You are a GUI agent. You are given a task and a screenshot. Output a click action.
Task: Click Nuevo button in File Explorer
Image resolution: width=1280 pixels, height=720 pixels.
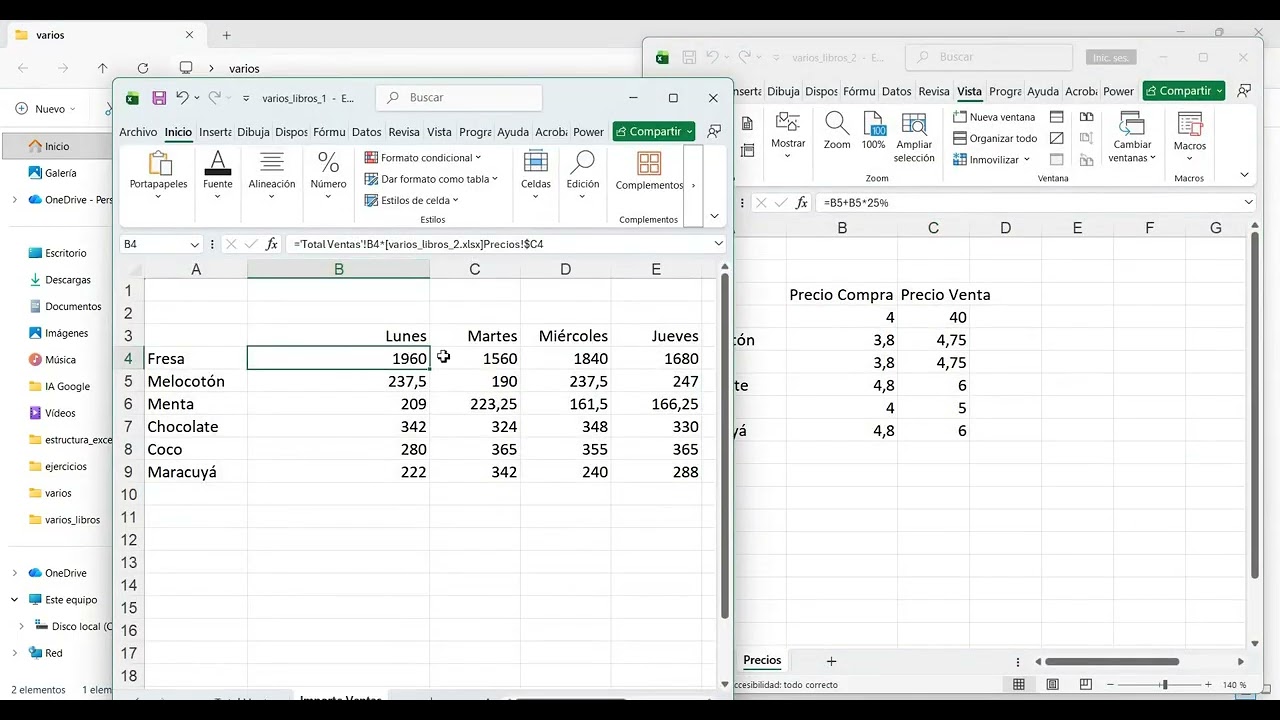click(x=44, y=109)
